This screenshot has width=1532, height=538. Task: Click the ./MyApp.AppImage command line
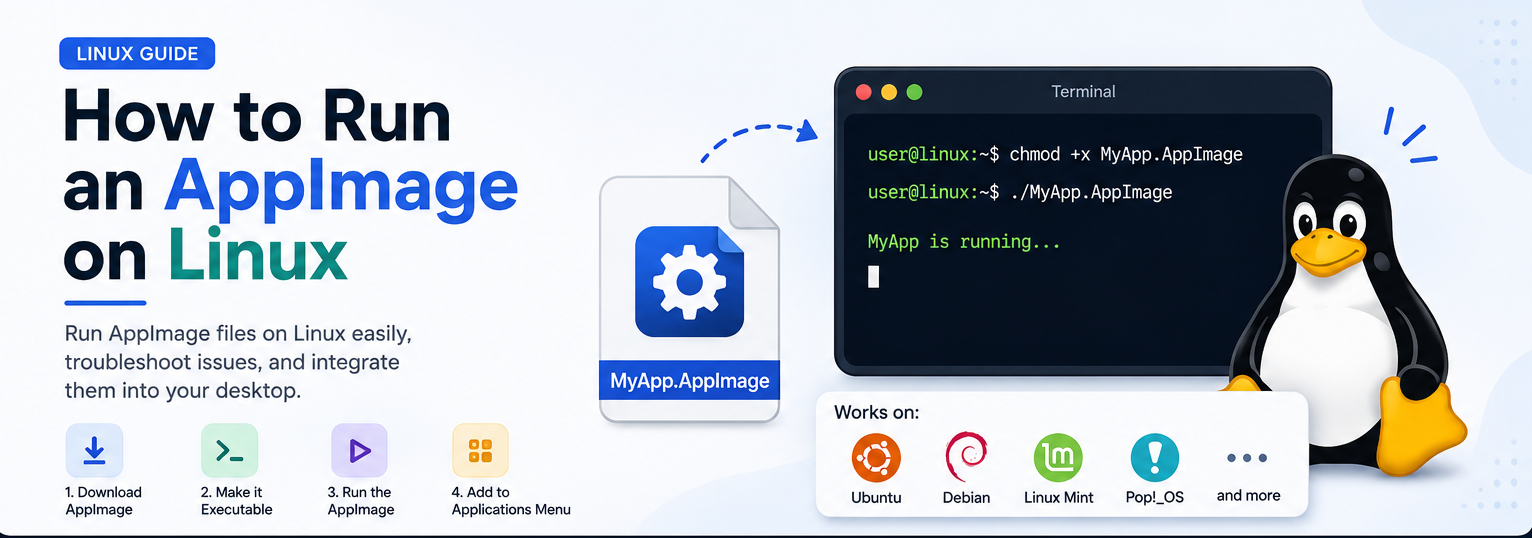click(1020, 192)
